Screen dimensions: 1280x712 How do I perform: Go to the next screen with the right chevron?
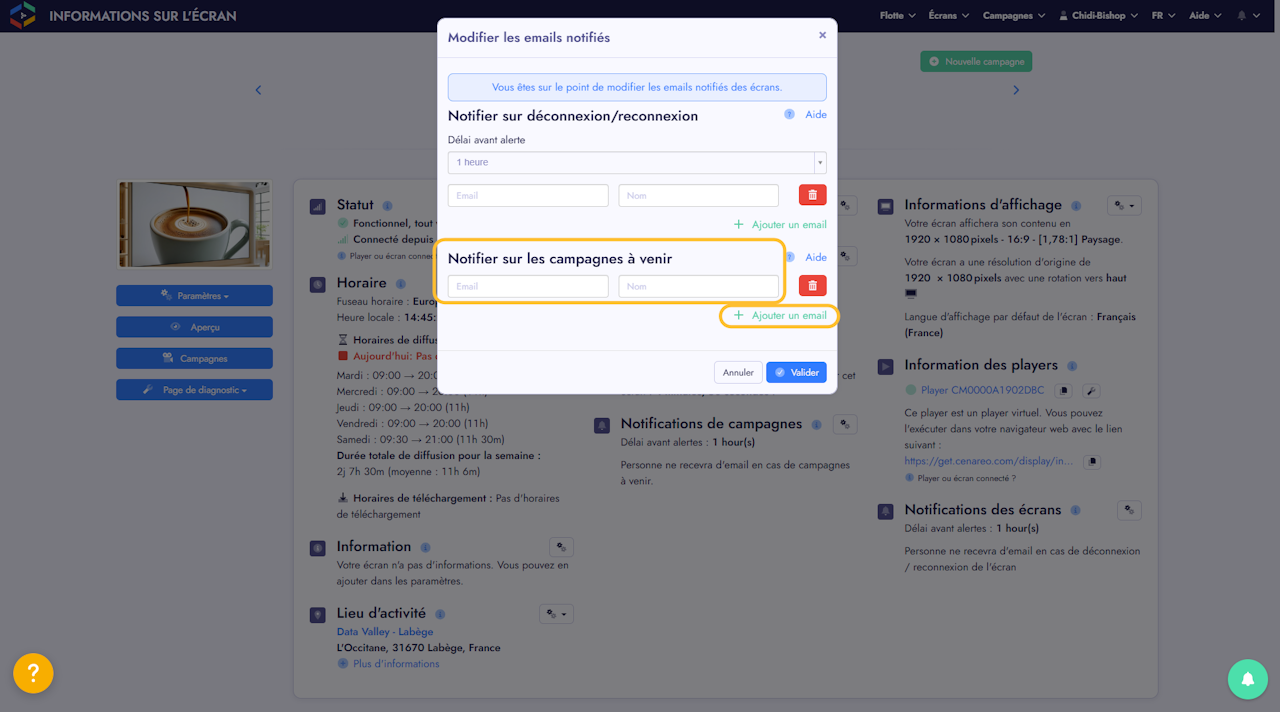coord(1016,90)
